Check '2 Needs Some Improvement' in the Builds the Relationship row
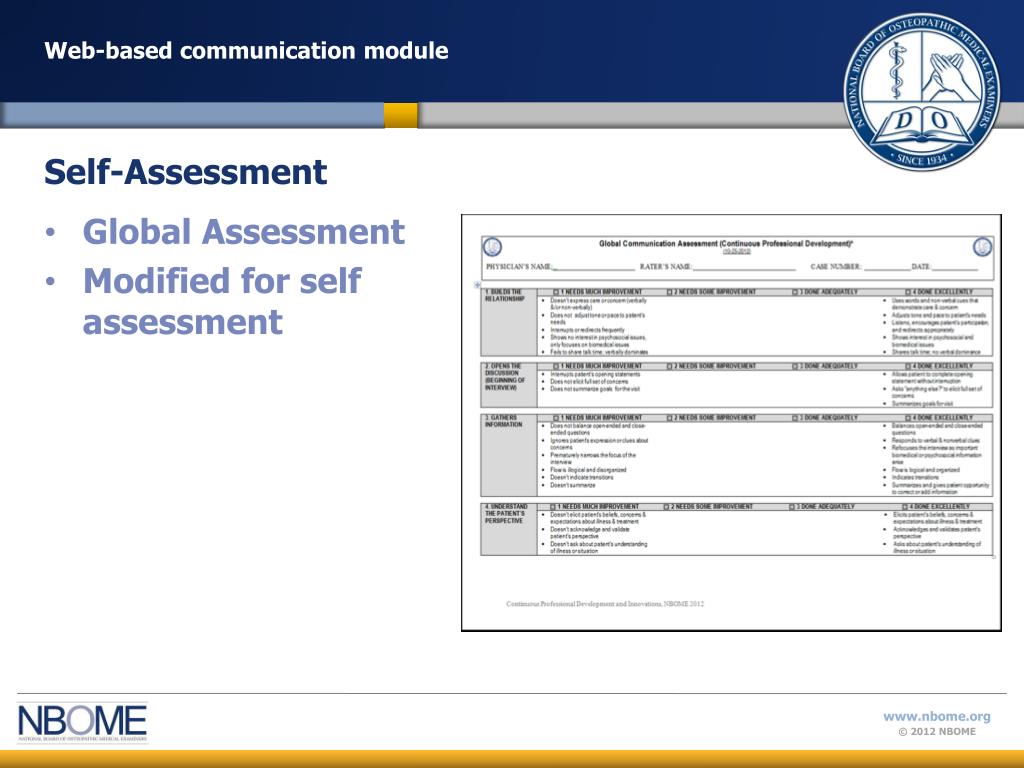Screen dimensions: 1024x768 [x=670, y=292]
